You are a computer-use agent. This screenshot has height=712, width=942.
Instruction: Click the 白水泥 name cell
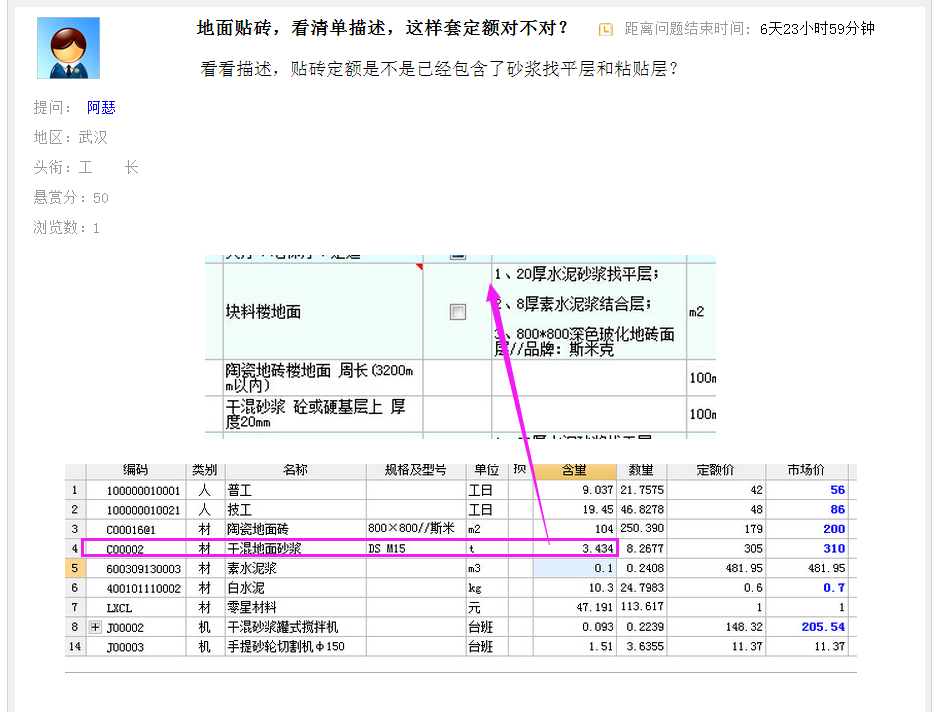[296, 588]
